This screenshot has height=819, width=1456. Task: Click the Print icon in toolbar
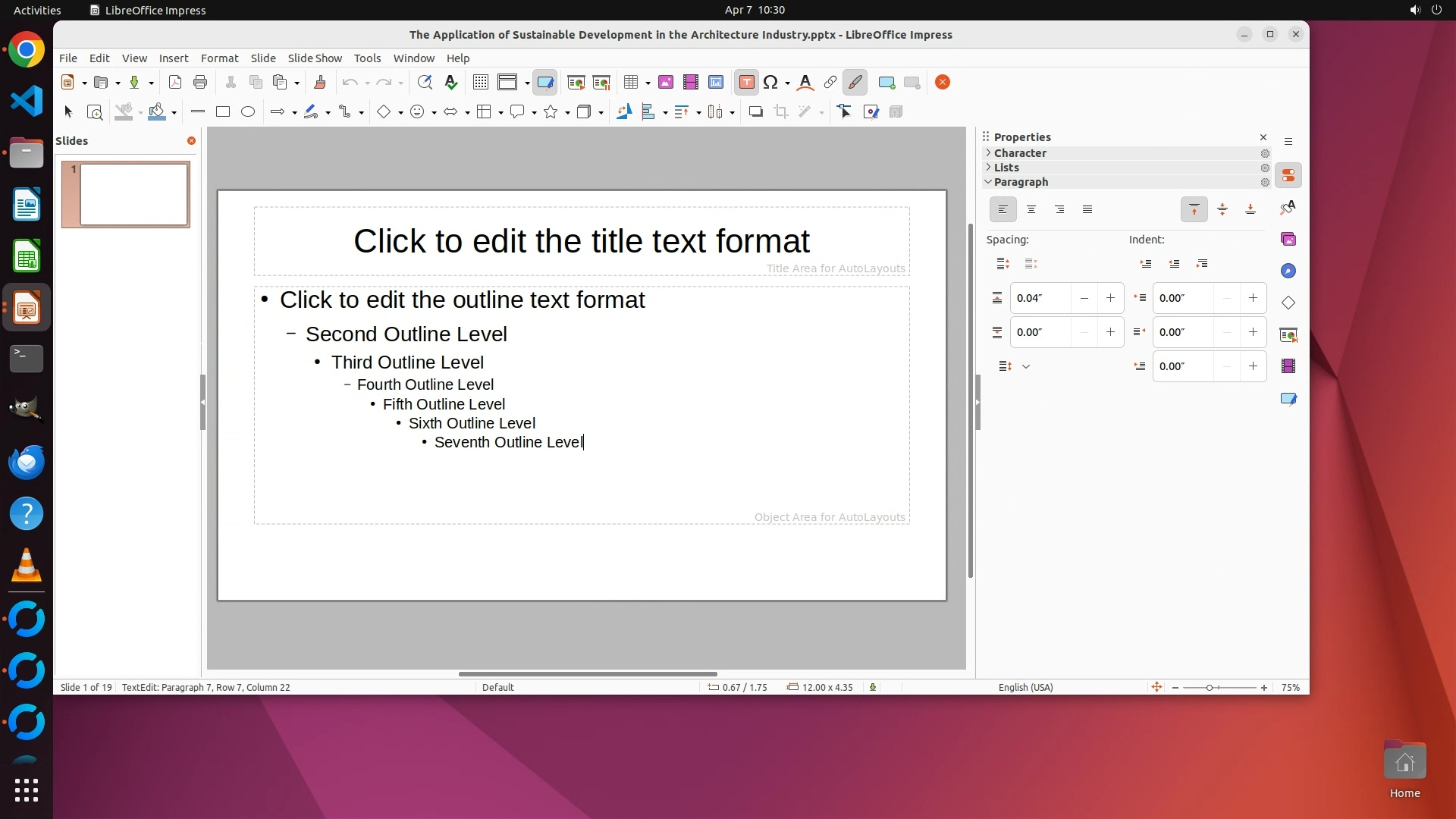pos(200,83)
